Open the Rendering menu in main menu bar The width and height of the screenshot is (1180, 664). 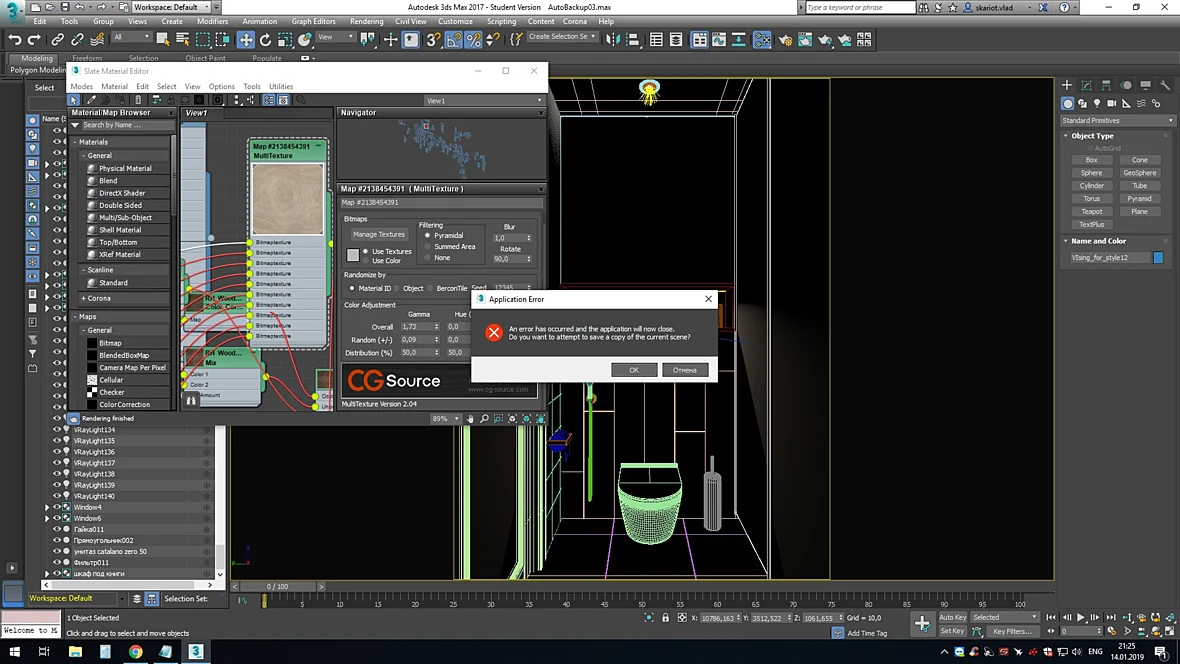click(x=366, y=22)
